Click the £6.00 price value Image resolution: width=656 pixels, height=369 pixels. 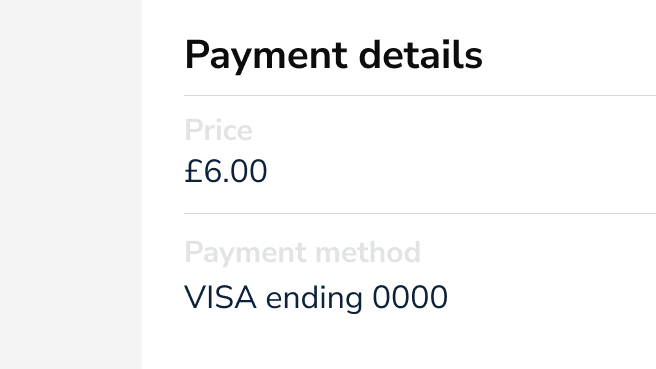tap(226, 171)
